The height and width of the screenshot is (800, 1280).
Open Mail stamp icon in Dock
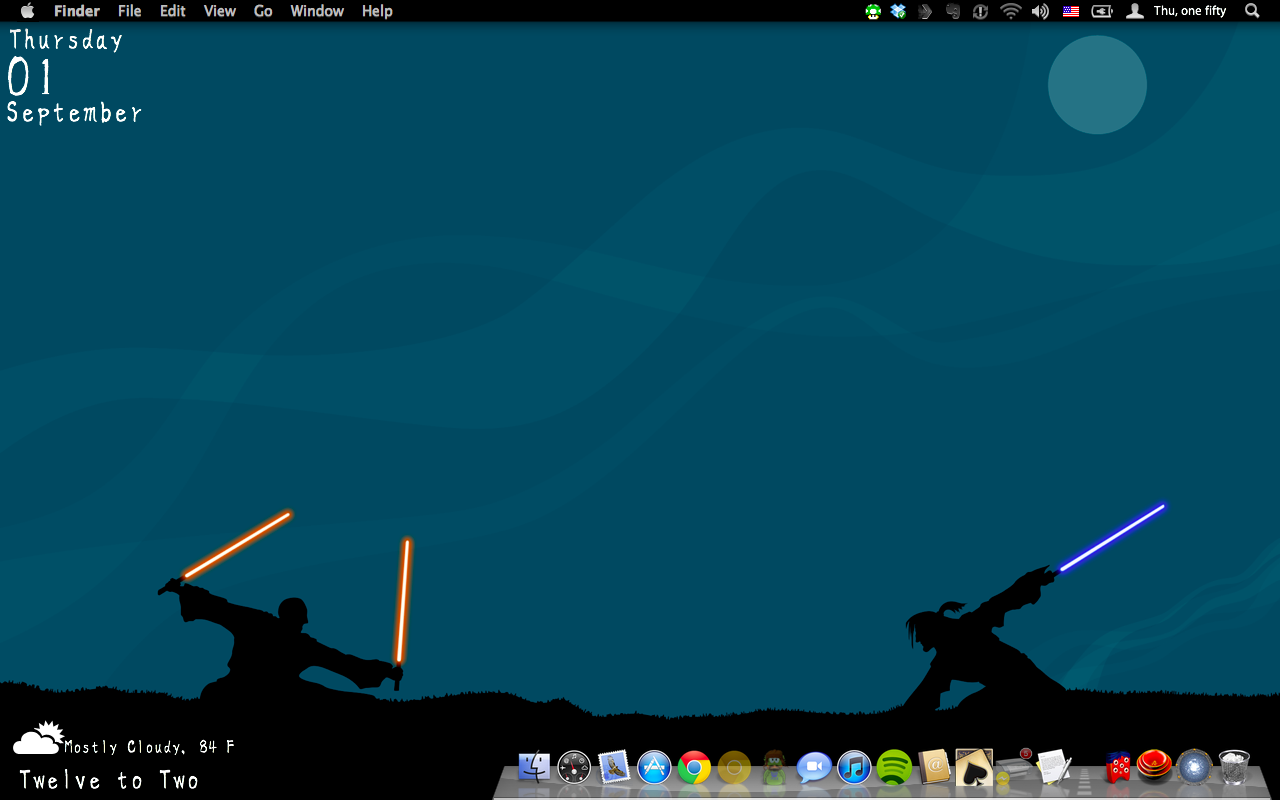pyautogui.click(x=615, y=768)
